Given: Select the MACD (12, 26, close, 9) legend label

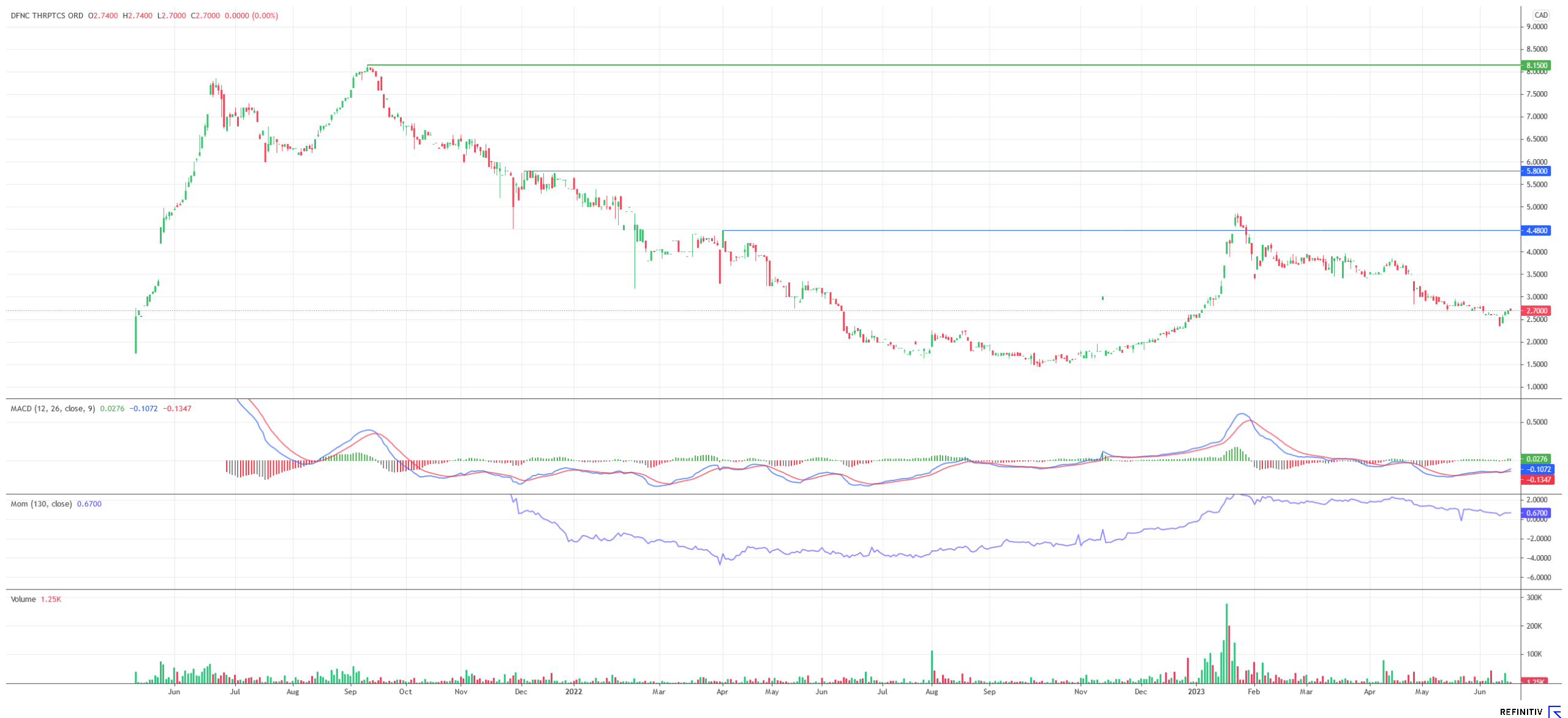Looking at the screenshot, I should (x=53, y=409).
